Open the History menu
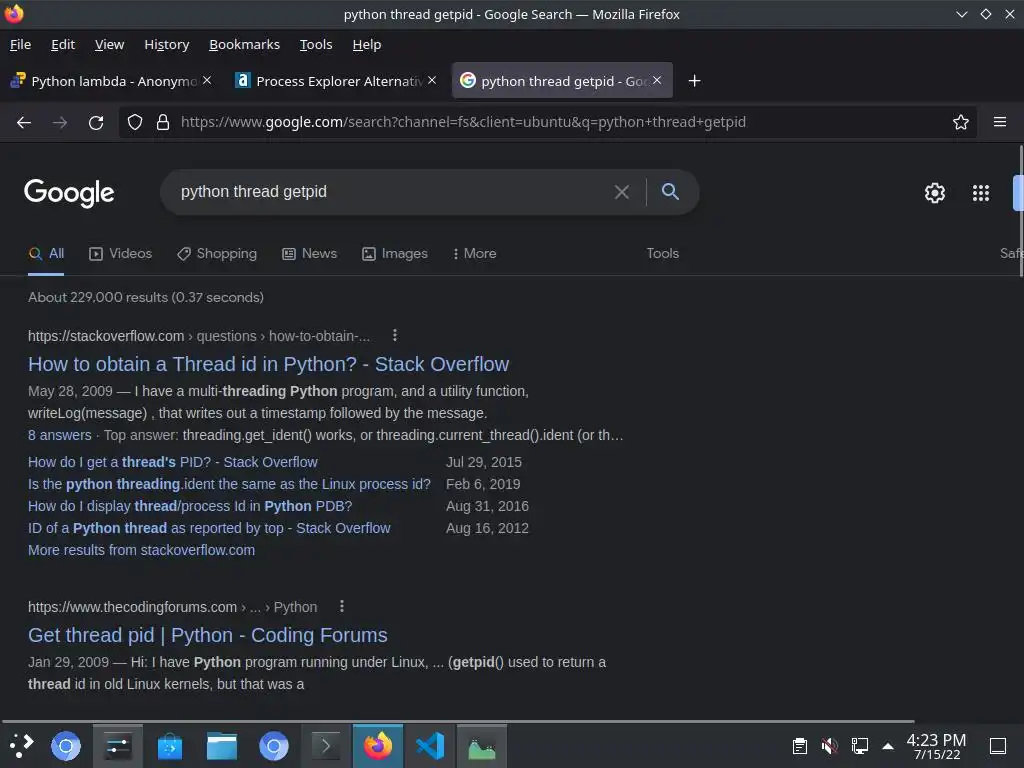1024x768 pixels. [x=167, y=44]
